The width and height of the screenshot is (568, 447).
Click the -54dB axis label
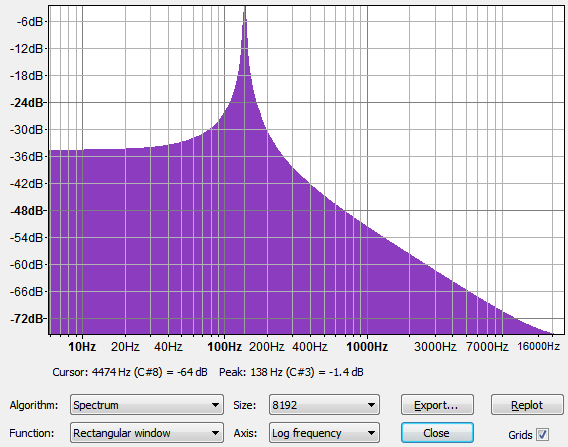pyautogui.click(x=27, y=238)
